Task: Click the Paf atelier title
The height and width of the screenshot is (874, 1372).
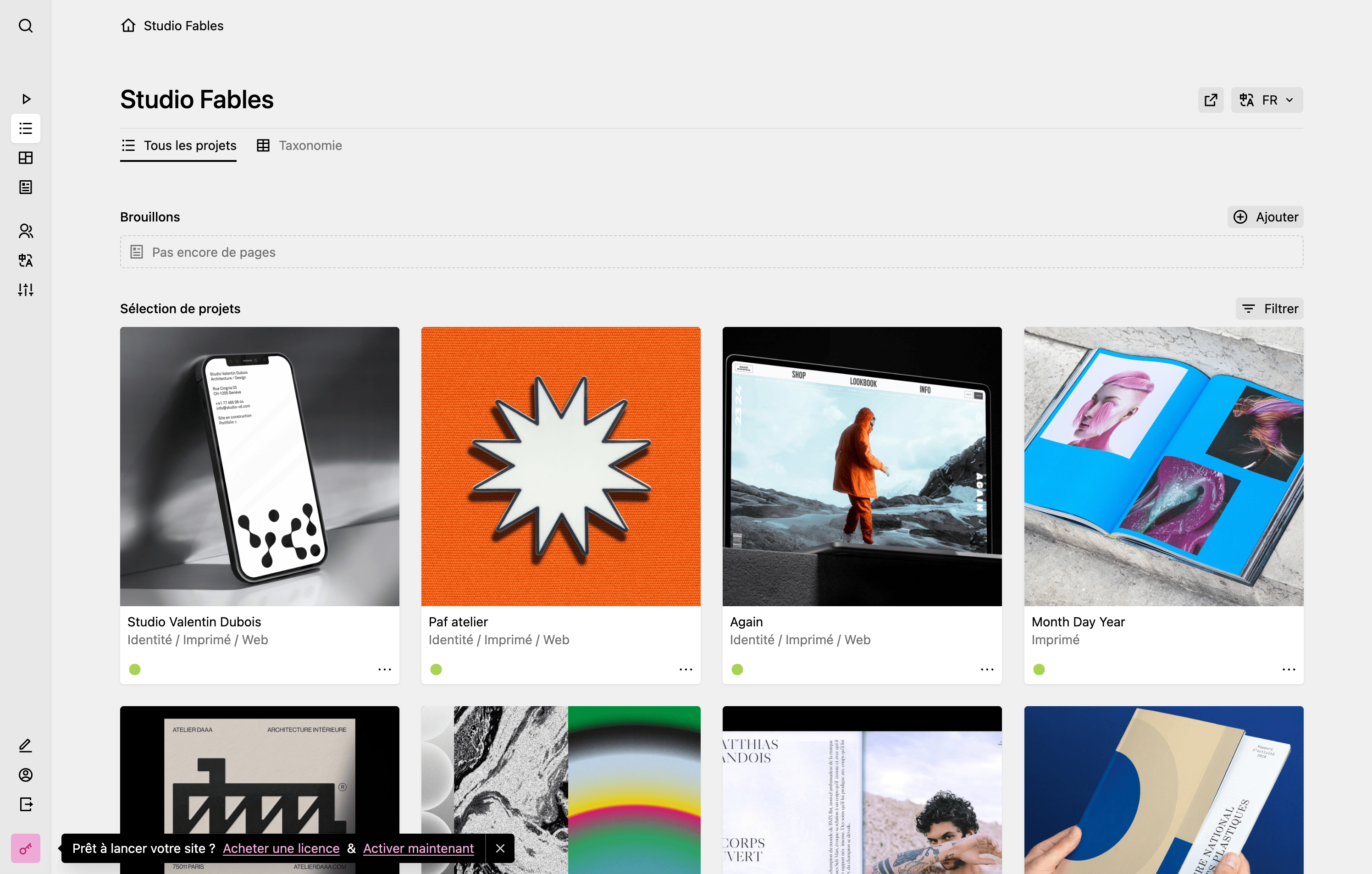Action: pyautogui.click(x=458, y=622)
